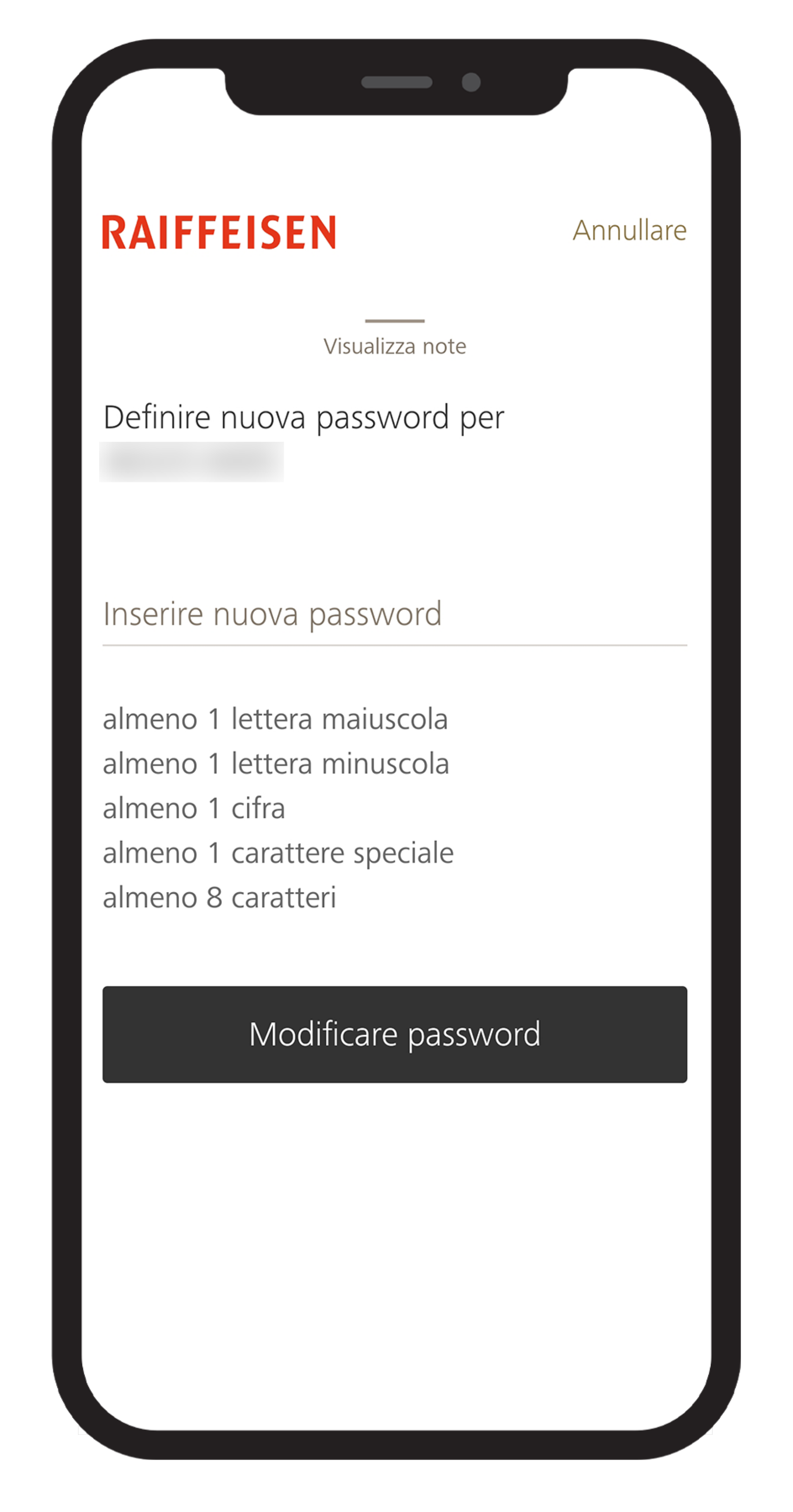Viewport: 793px width, 1512px height.
Task: Select the "almeno 1 lettera minuscola" requirement
Action: coord(276,764)
